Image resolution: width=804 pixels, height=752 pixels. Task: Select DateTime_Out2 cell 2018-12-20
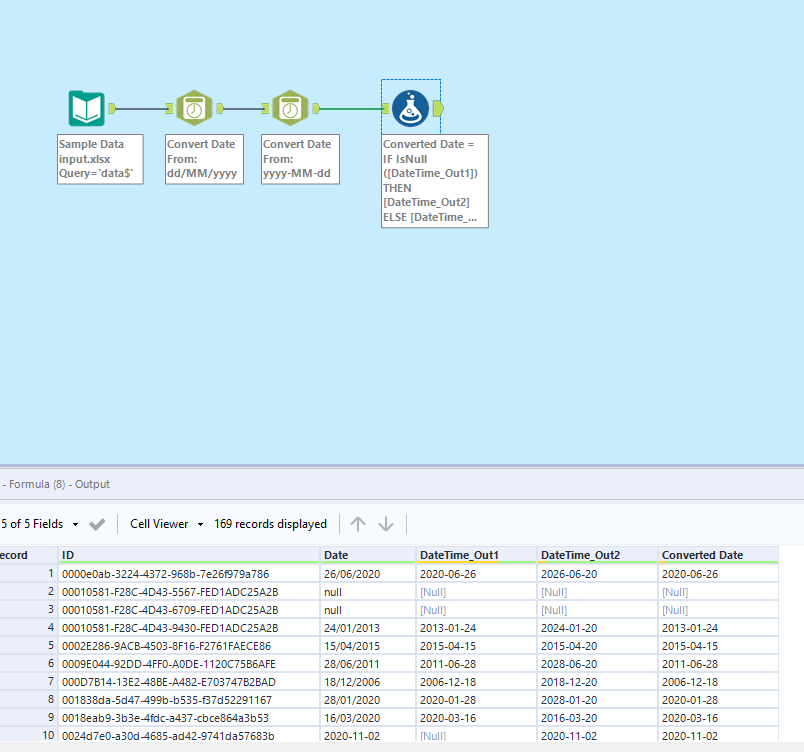[597, 682]
